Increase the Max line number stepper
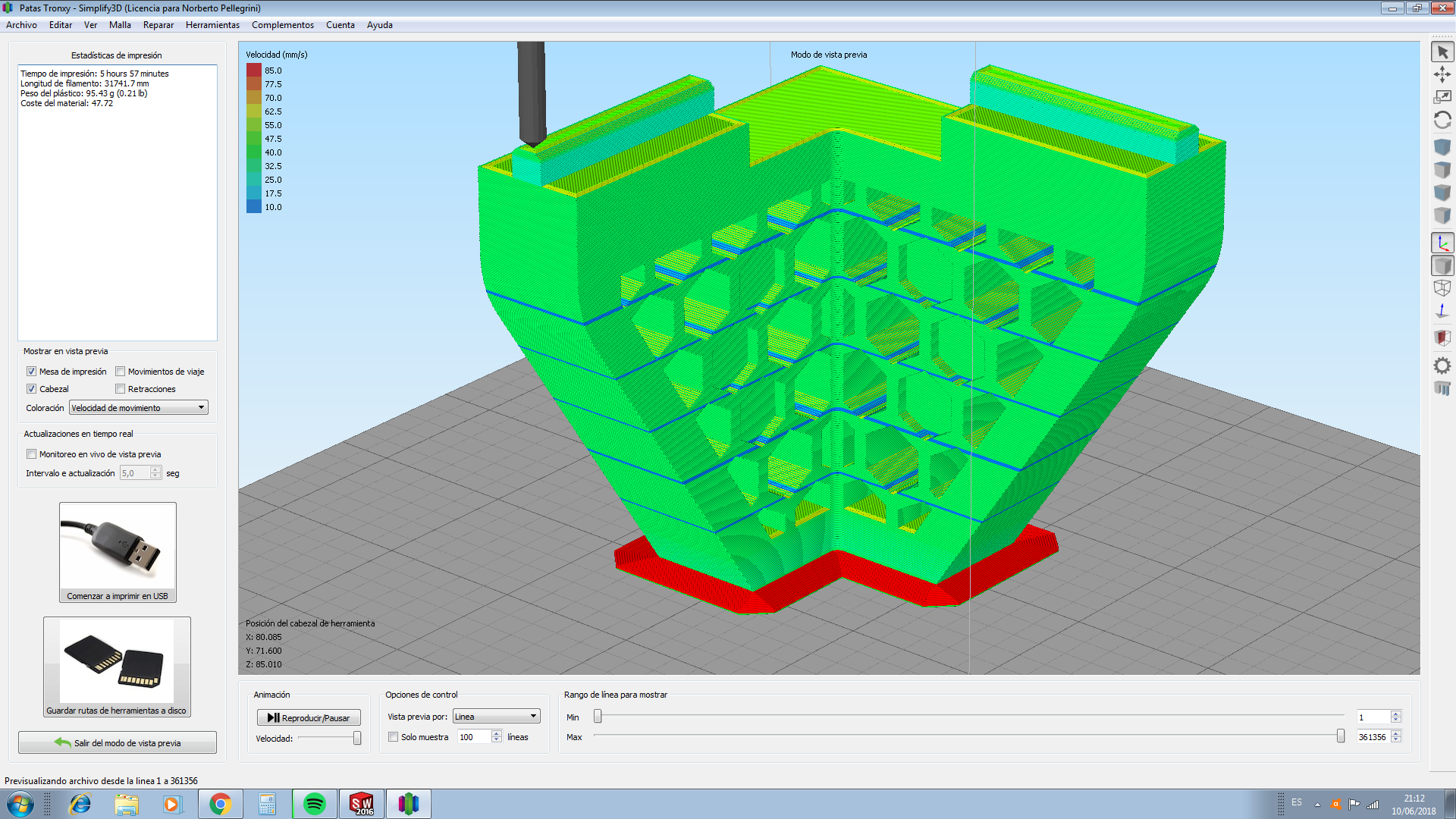This screenshot has height=819, width=1456. 1396,733
